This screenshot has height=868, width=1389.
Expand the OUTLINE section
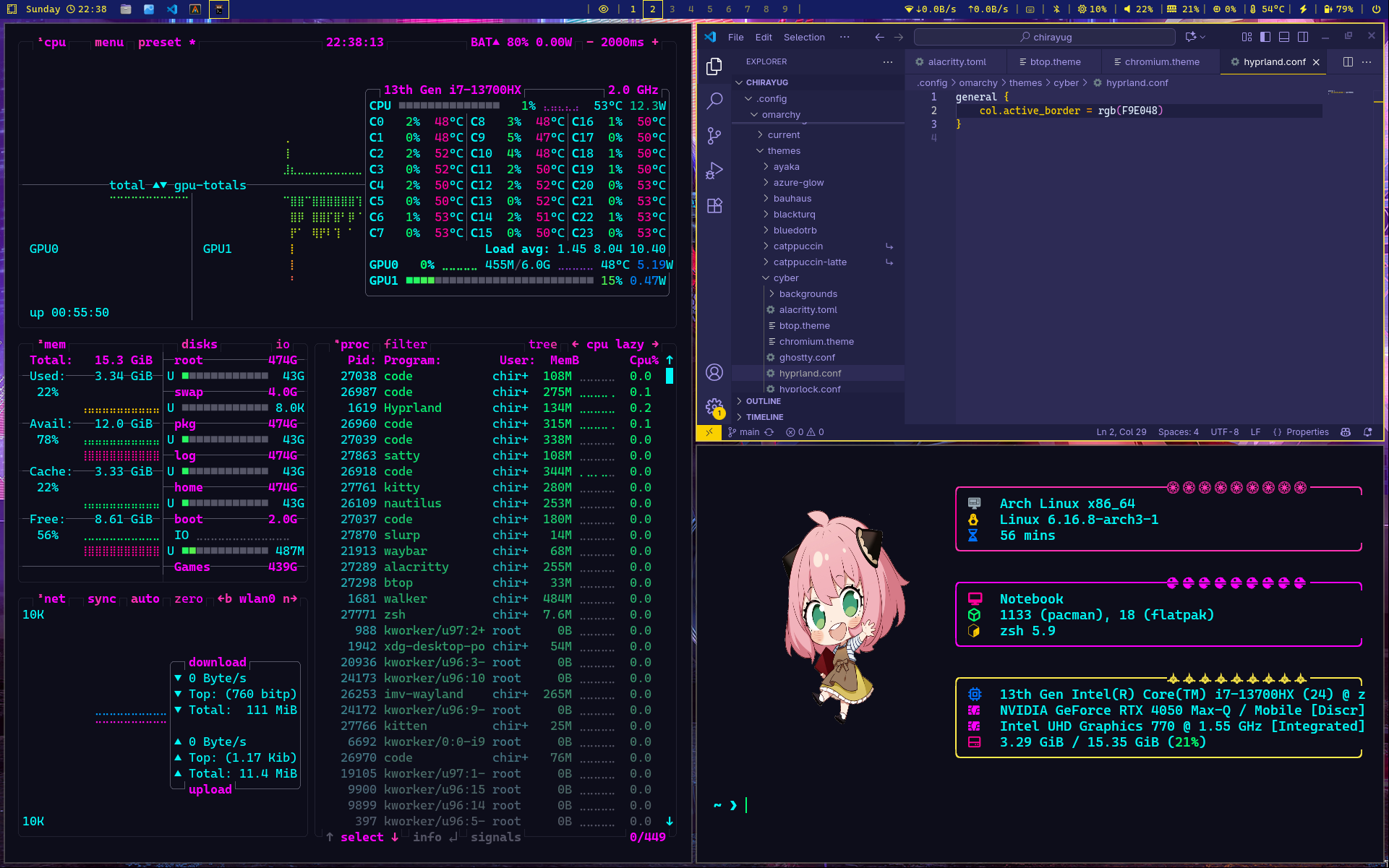pyautogui.click(x=819, y=401)
